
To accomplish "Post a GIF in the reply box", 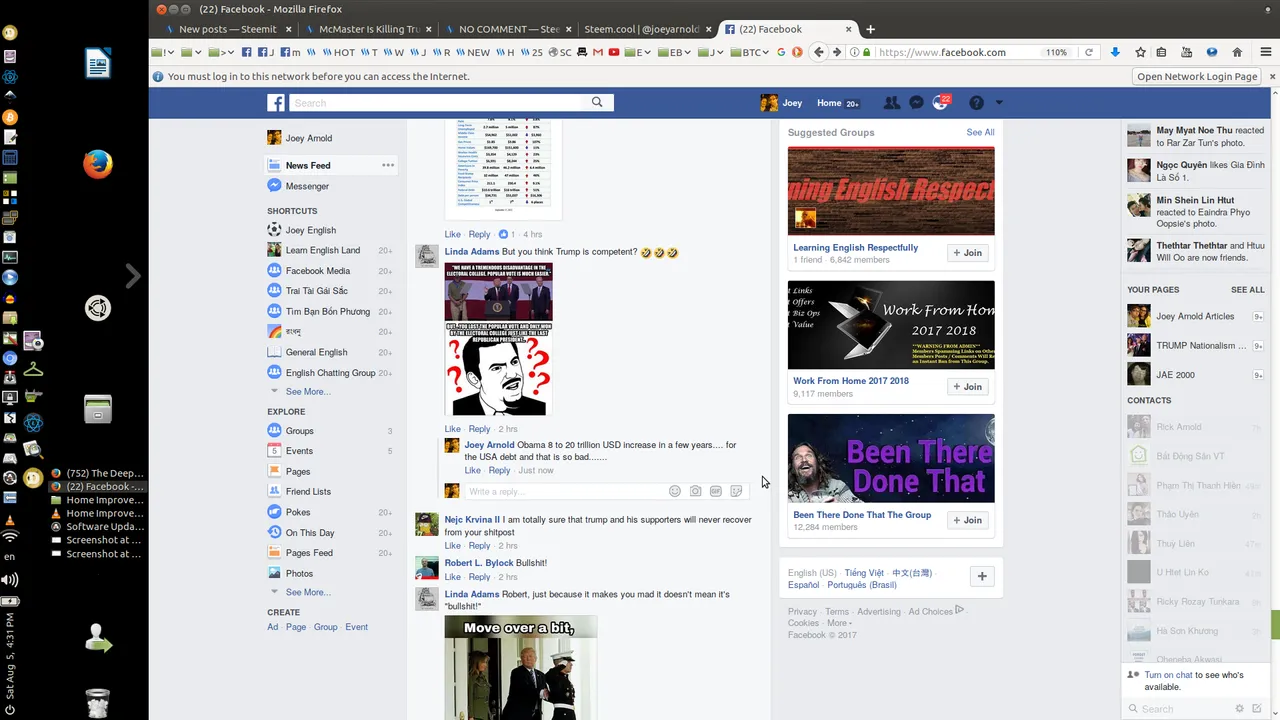I will coord(716,491).
